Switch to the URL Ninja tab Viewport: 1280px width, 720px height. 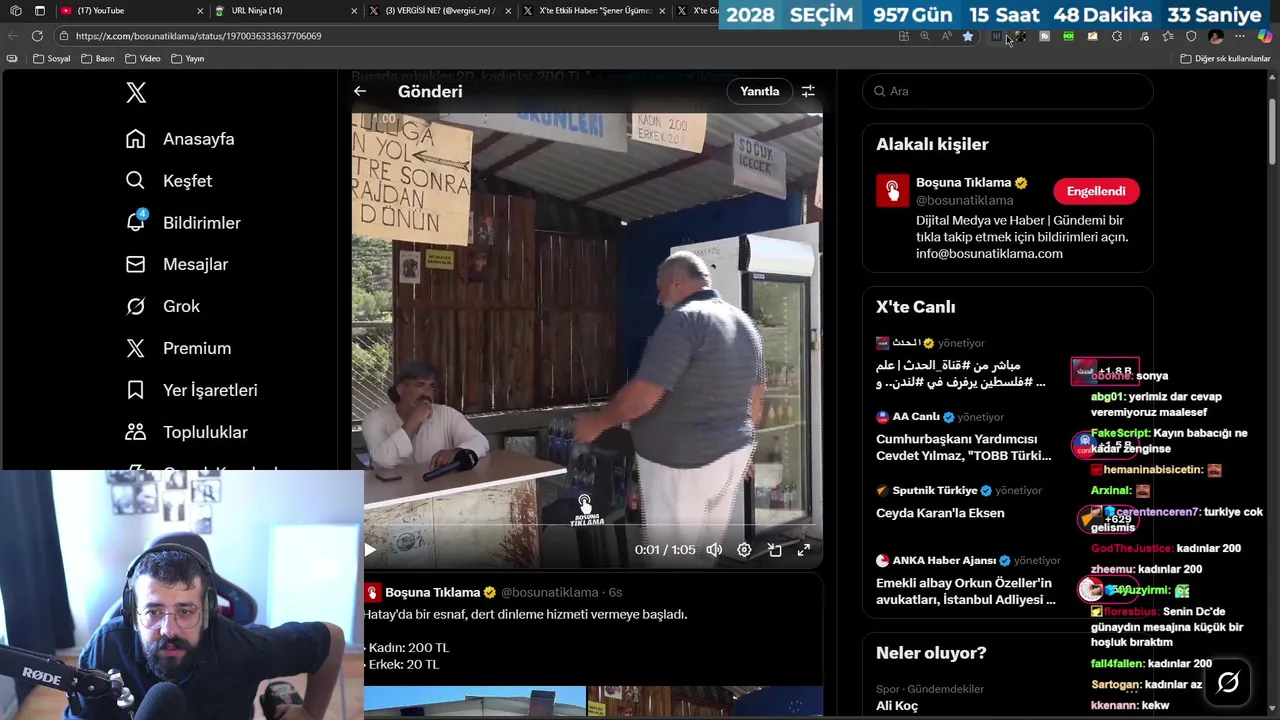click(x=285, y=11)
